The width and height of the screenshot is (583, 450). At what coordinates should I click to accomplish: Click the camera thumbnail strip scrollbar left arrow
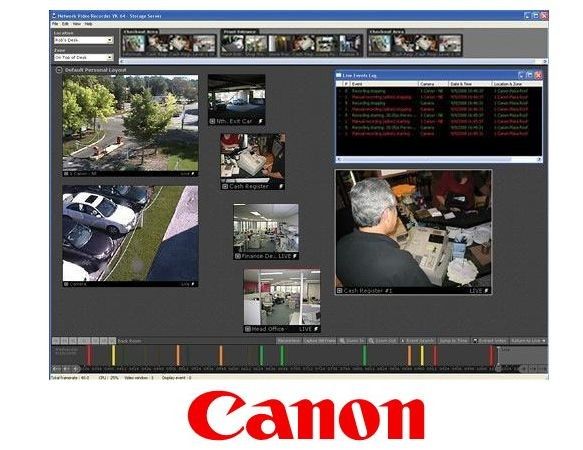pos(122,61)
